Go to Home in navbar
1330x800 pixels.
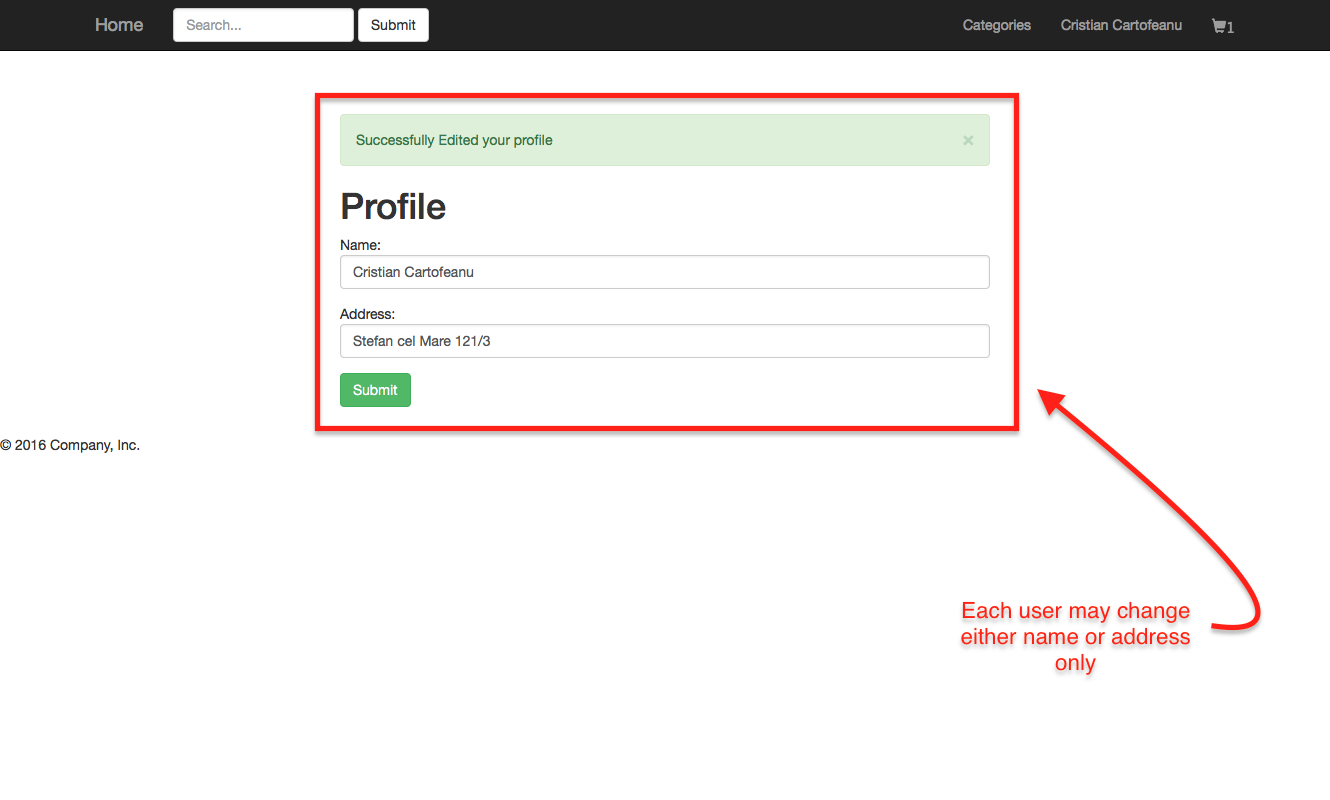pos(119,25)
